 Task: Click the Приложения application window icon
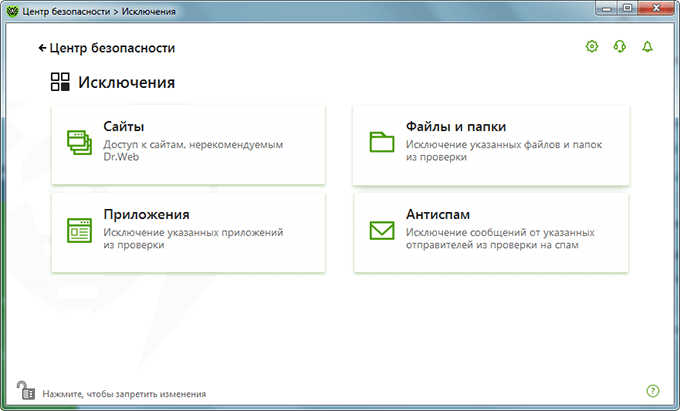(79, 230)
